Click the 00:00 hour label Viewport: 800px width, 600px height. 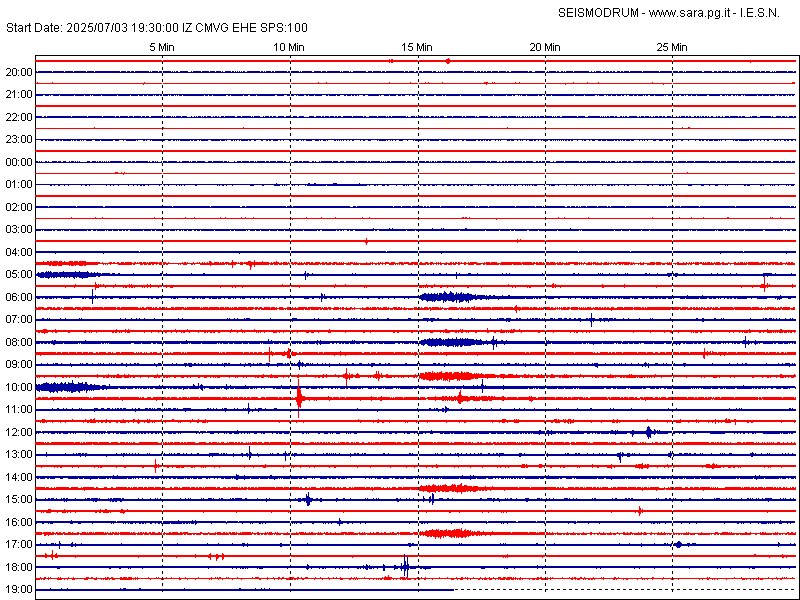coord(19,162)
